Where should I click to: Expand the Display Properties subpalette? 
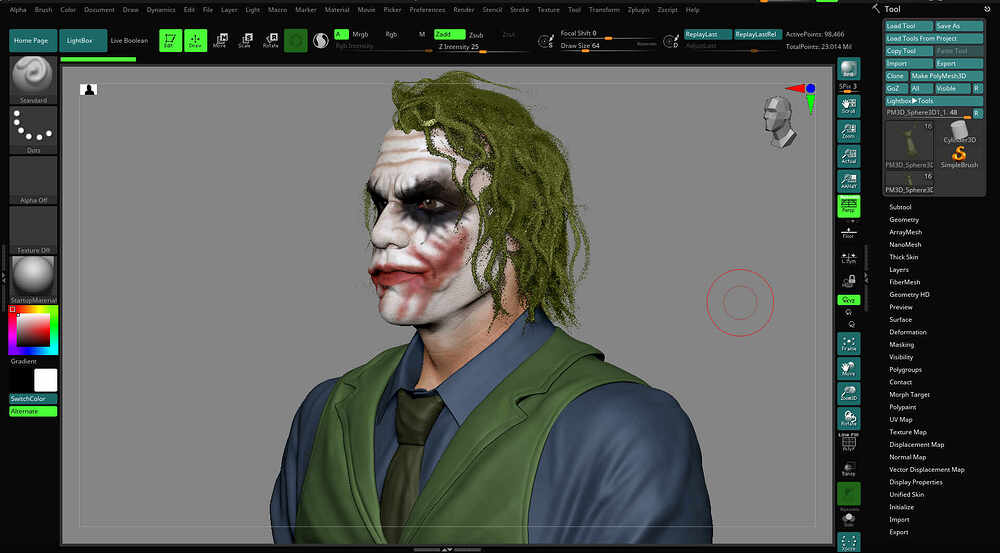[x=915, y=482]
